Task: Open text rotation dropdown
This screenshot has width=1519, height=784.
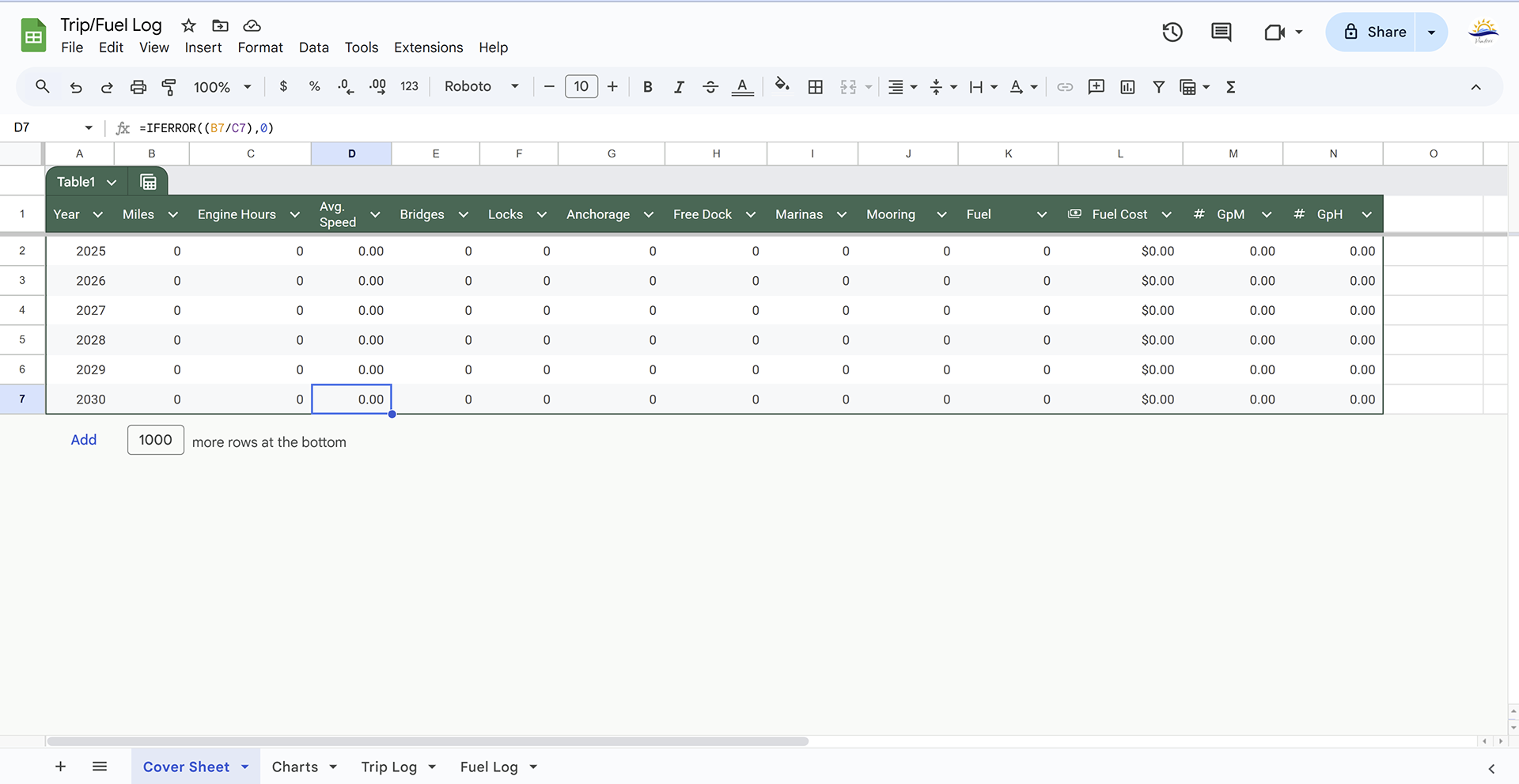Action: click(1024, 87)
